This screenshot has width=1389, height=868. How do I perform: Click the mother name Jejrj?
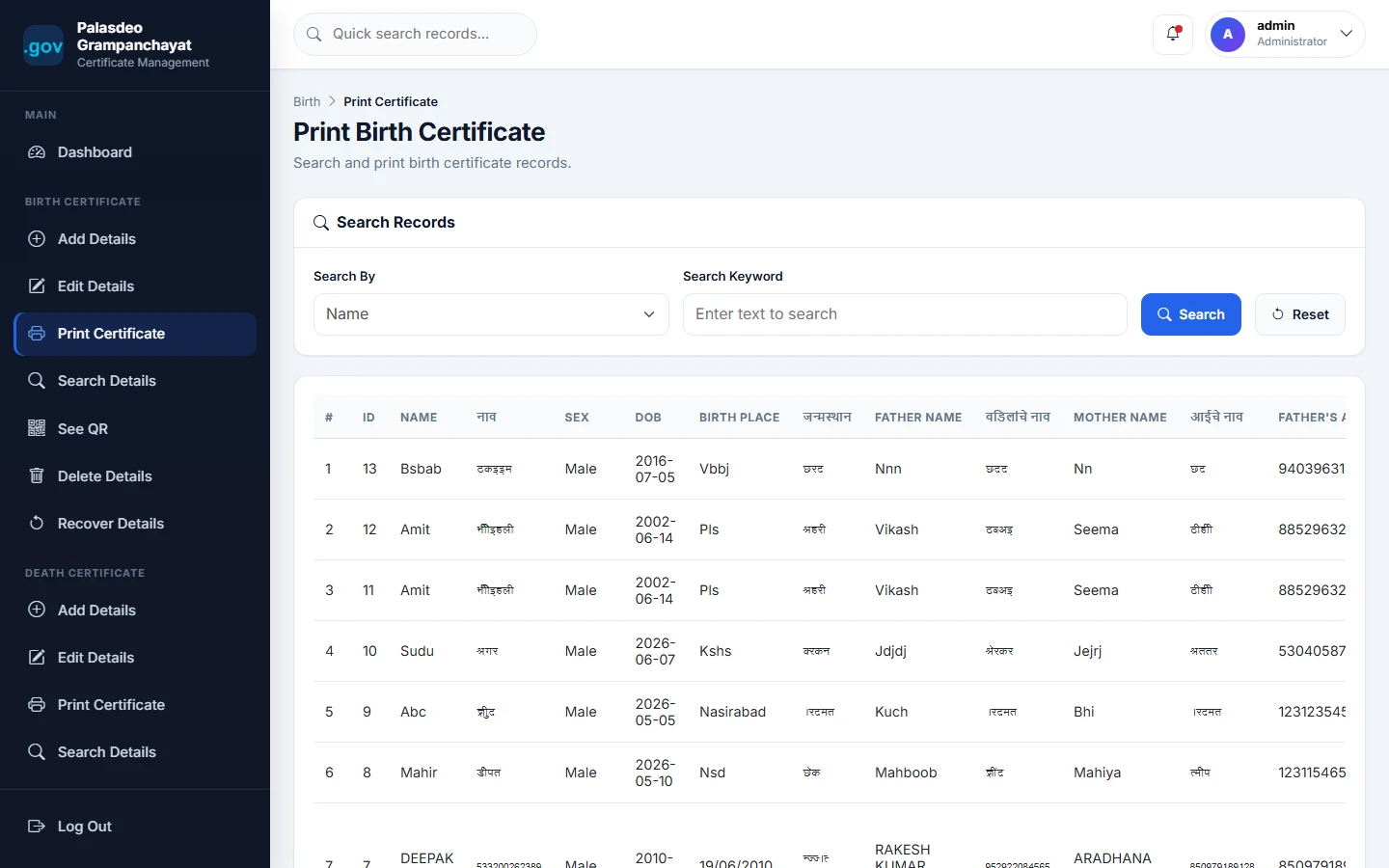(x=1087, y=651)
